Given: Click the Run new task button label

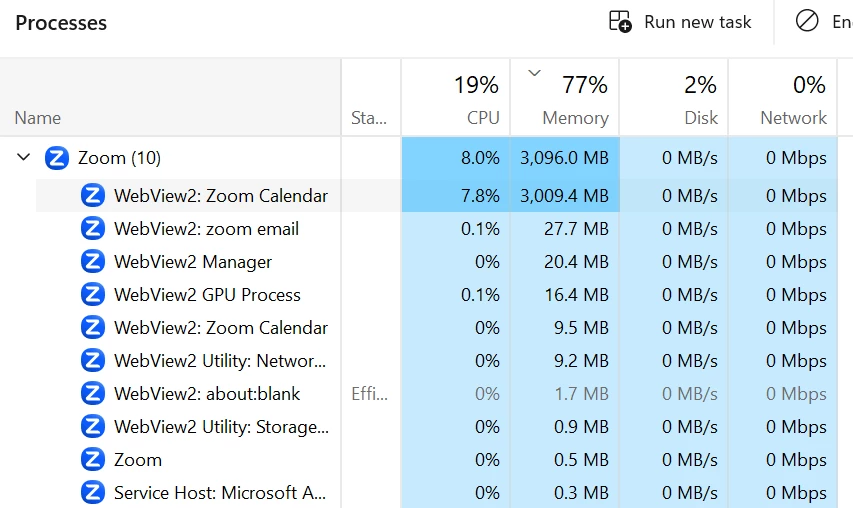Looking at the screenshot, I should [x=697, y=22].
